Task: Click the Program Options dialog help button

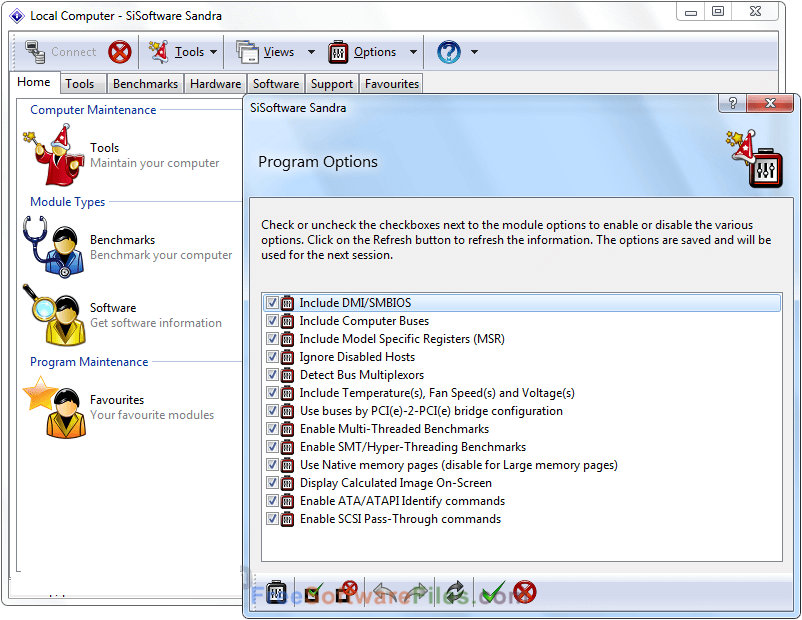Action: tap(732, 103)
